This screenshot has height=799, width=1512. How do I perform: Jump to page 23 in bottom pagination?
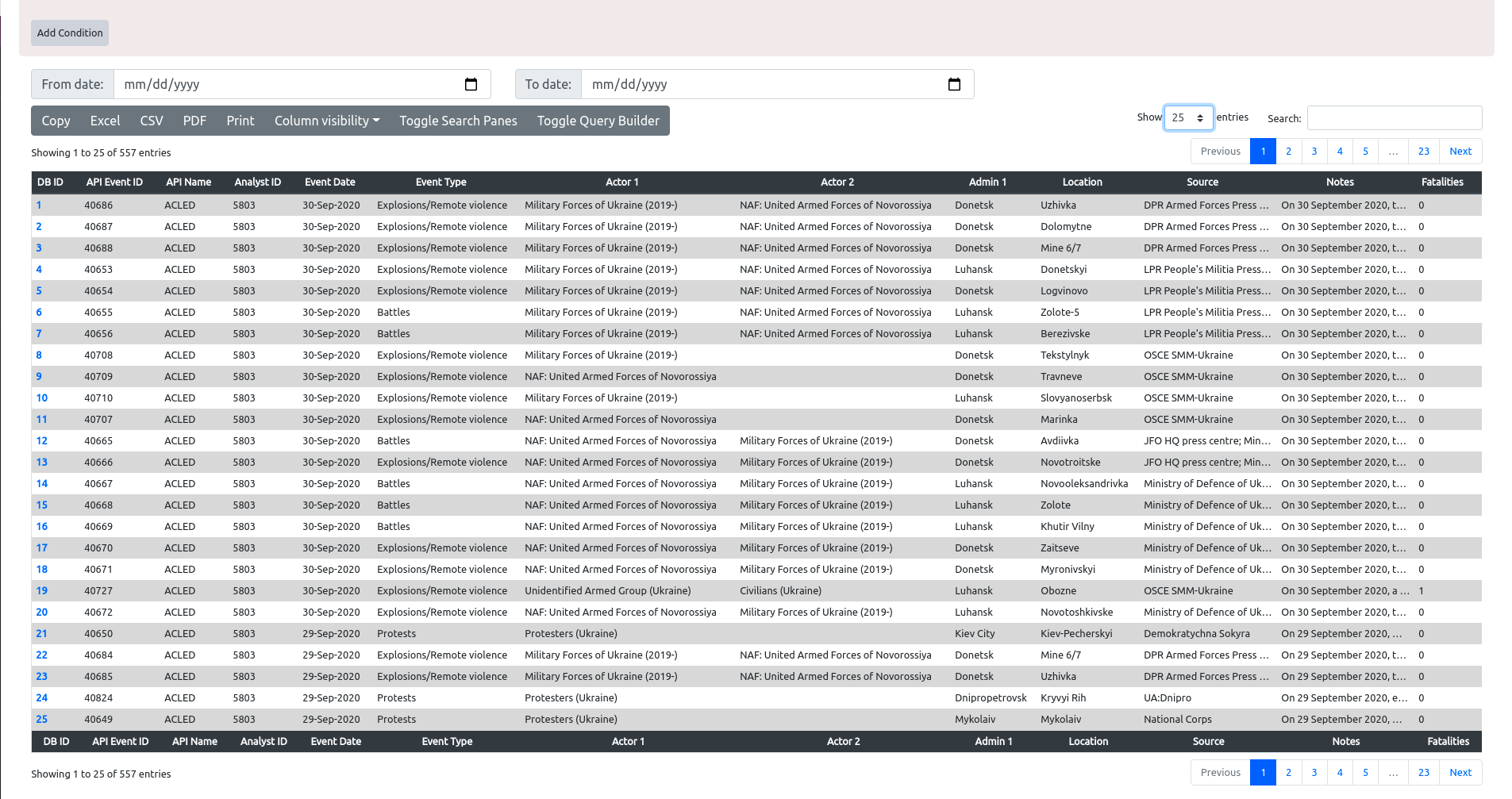point(1424,772)
